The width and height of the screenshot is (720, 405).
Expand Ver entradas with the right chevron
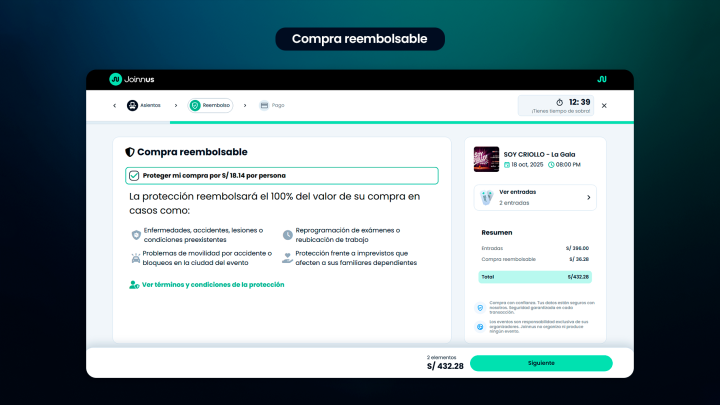(588, 197)
